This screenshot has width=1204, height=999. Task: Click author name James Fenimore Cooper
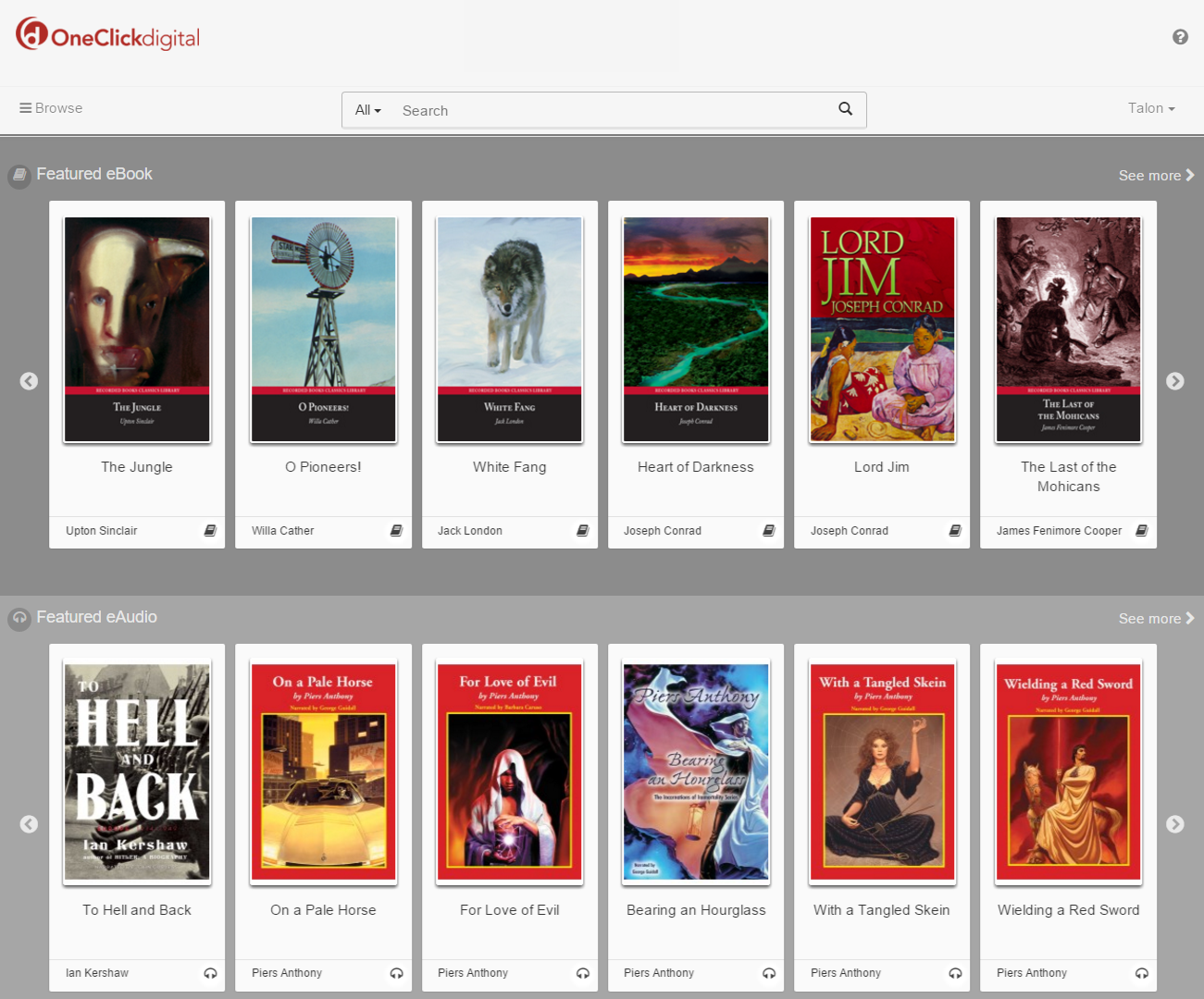coord(1060,531)
